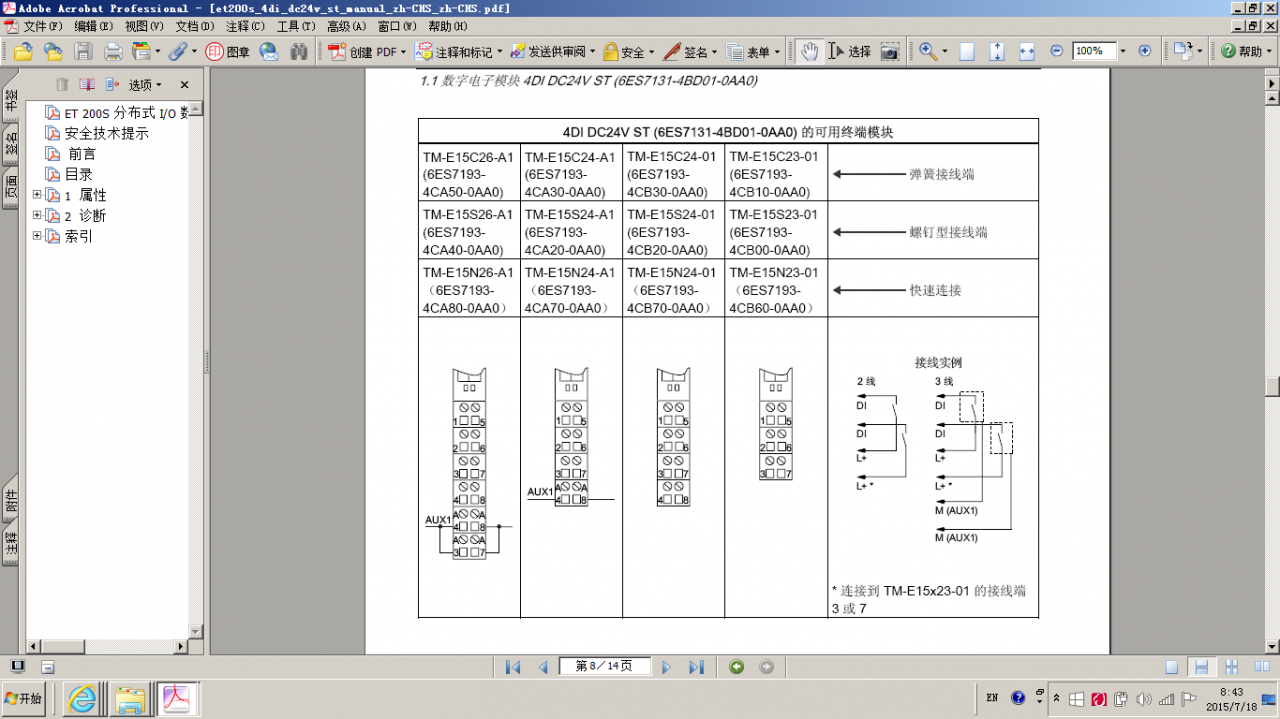This screenshot has height=719, width=1280.
Task: Open the 安全 dropdown
Action: (x=629, y=52)
